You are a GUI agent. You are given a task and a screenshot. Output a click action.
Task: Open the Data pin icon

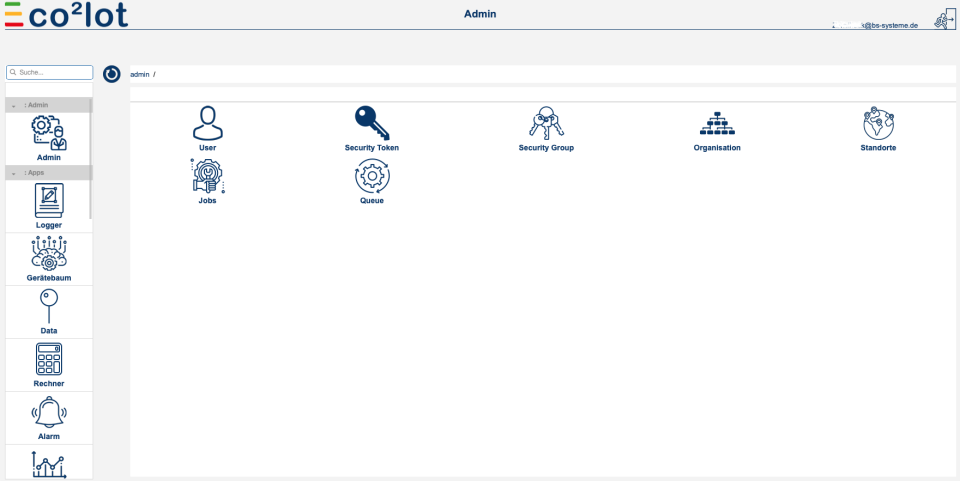coord(49,306)
